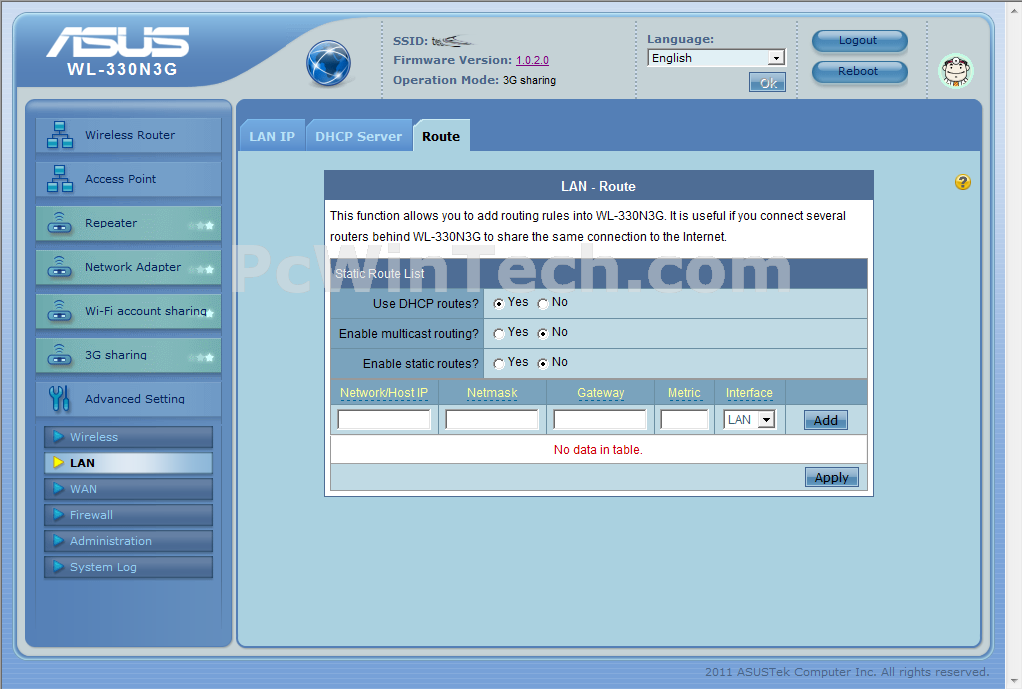Screen dimensions: 1022x689
Task: Open the LAN advanced settings menu
Action: (x=128, y=463)
